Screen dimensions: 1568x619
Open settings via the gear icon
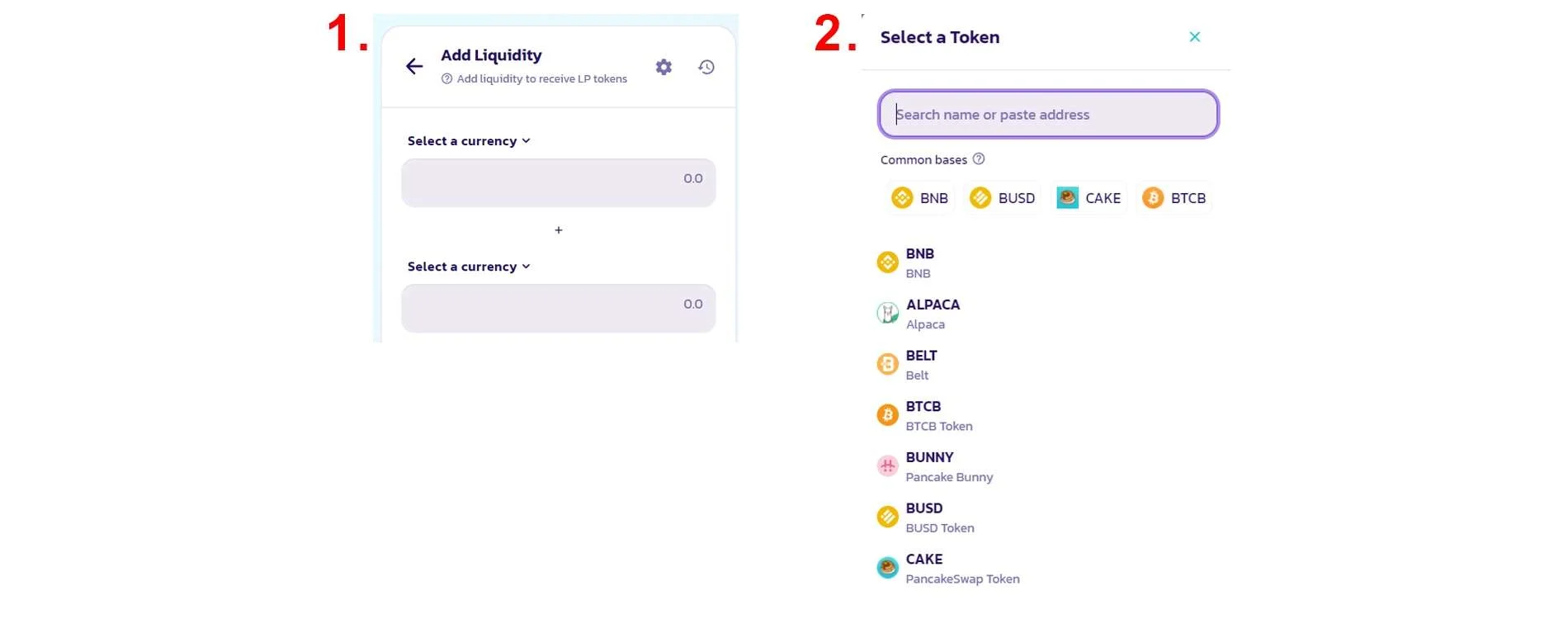(664, 67)
